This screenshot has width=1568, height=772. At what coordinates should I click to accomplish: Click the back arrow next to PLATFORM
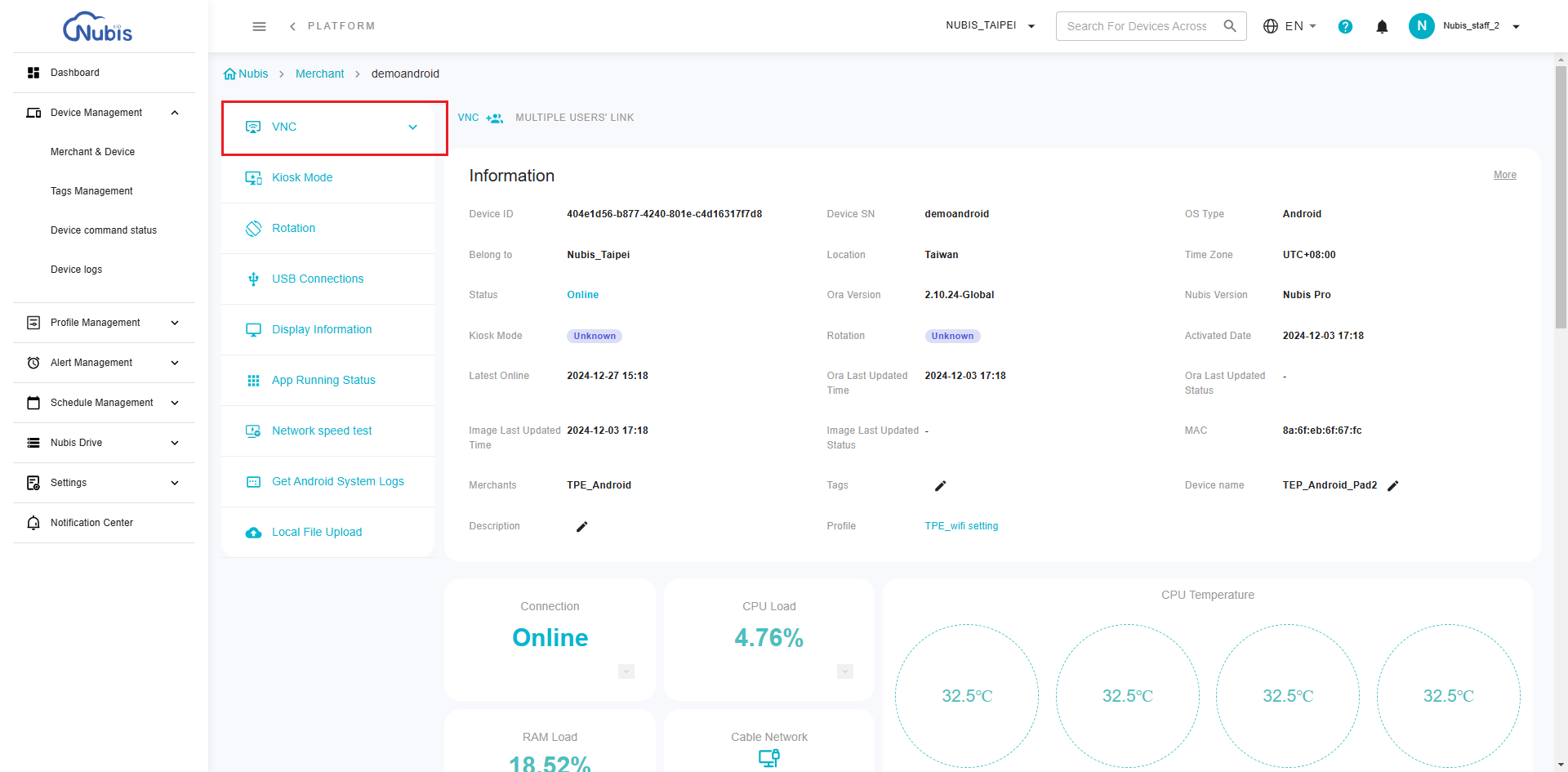(x=292, y=26)
